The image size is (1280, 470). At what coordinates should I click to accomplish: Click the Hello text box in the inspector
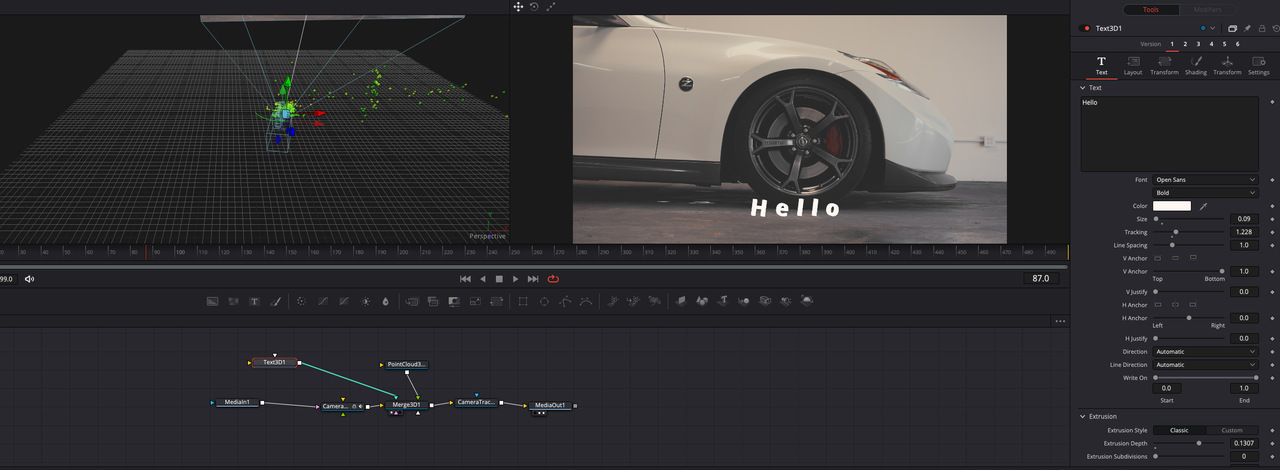[x=1169, y=134]
